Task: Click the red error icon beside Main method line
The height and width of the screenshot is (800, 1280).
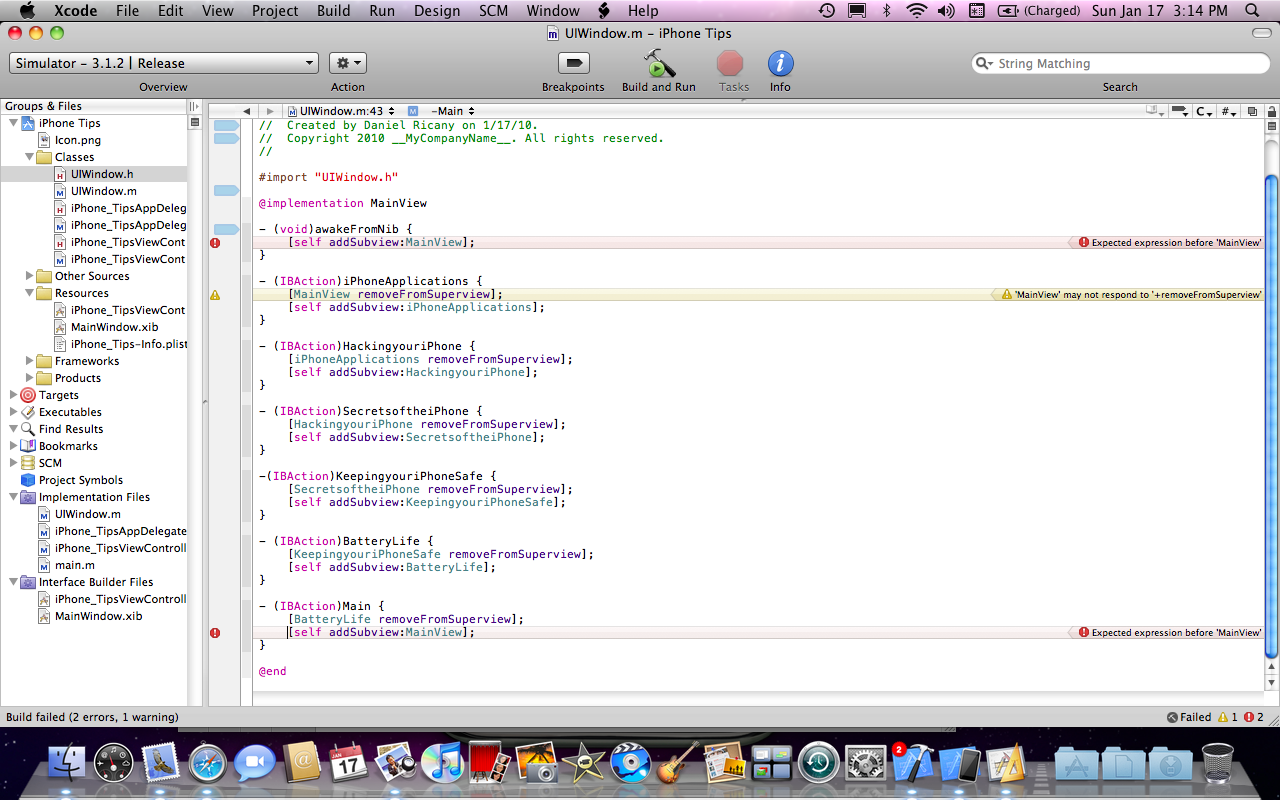Action: click(x=215, y=633)
